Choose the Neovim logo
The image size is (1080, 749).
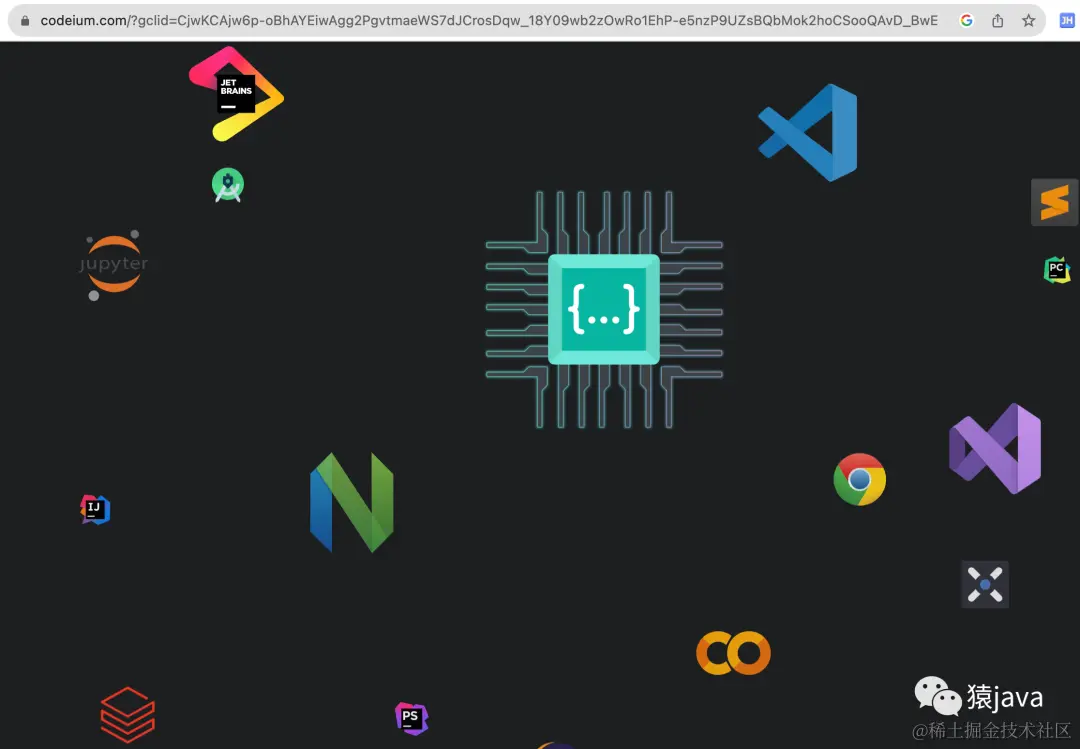point(352,502)
